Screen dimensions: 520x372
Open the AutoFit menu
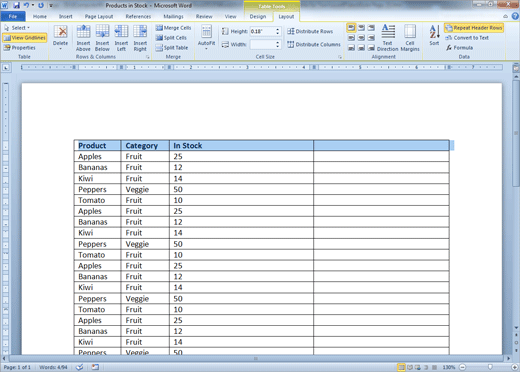(206, 37)
